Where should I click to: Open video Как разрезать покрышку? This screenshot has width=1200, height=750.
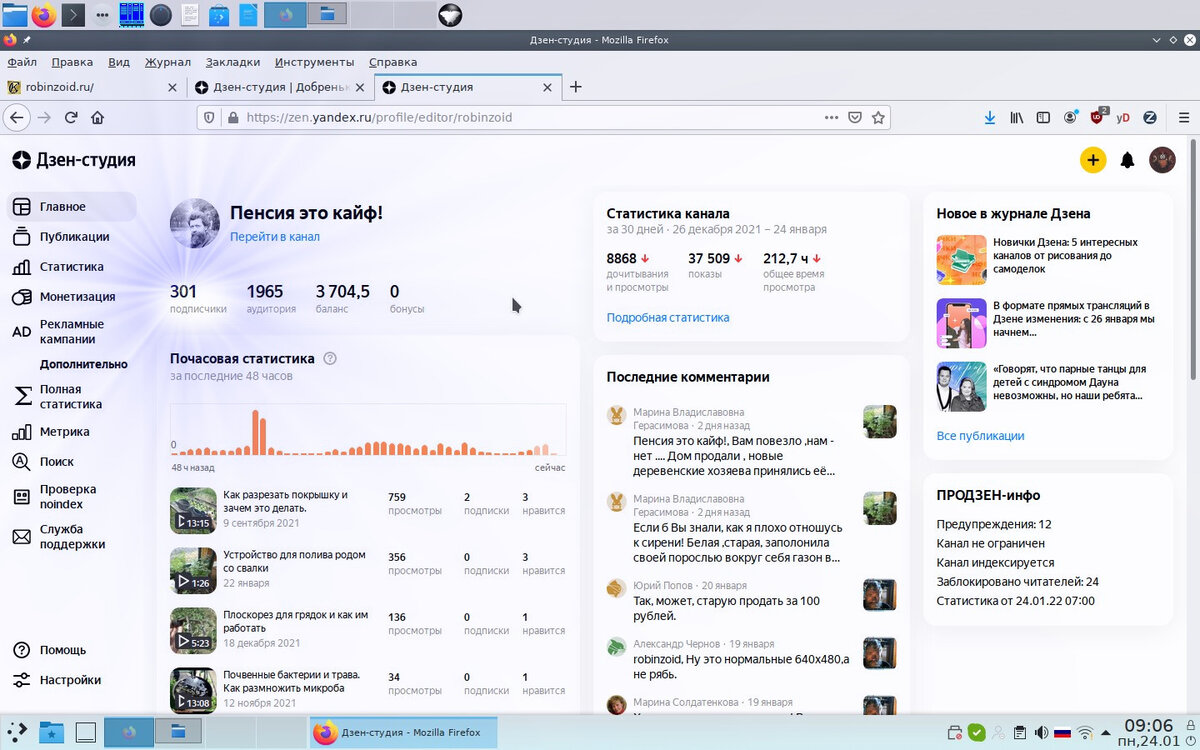pyautogui.click(x=285, y=501)
